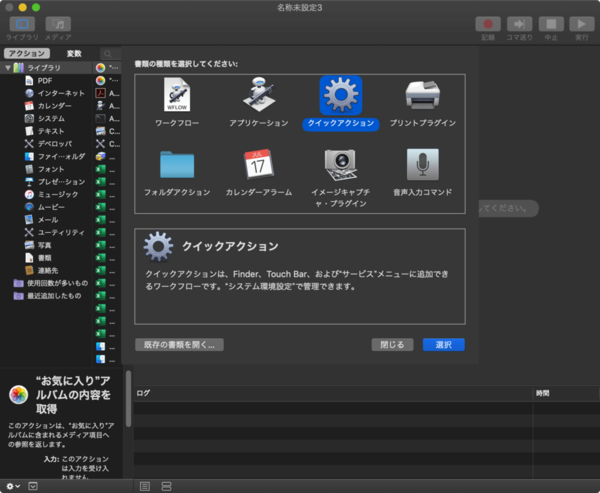This screenshot has height=493, width=600.
Task: Toggle the description panel visibility button
Action: point(33,486)
